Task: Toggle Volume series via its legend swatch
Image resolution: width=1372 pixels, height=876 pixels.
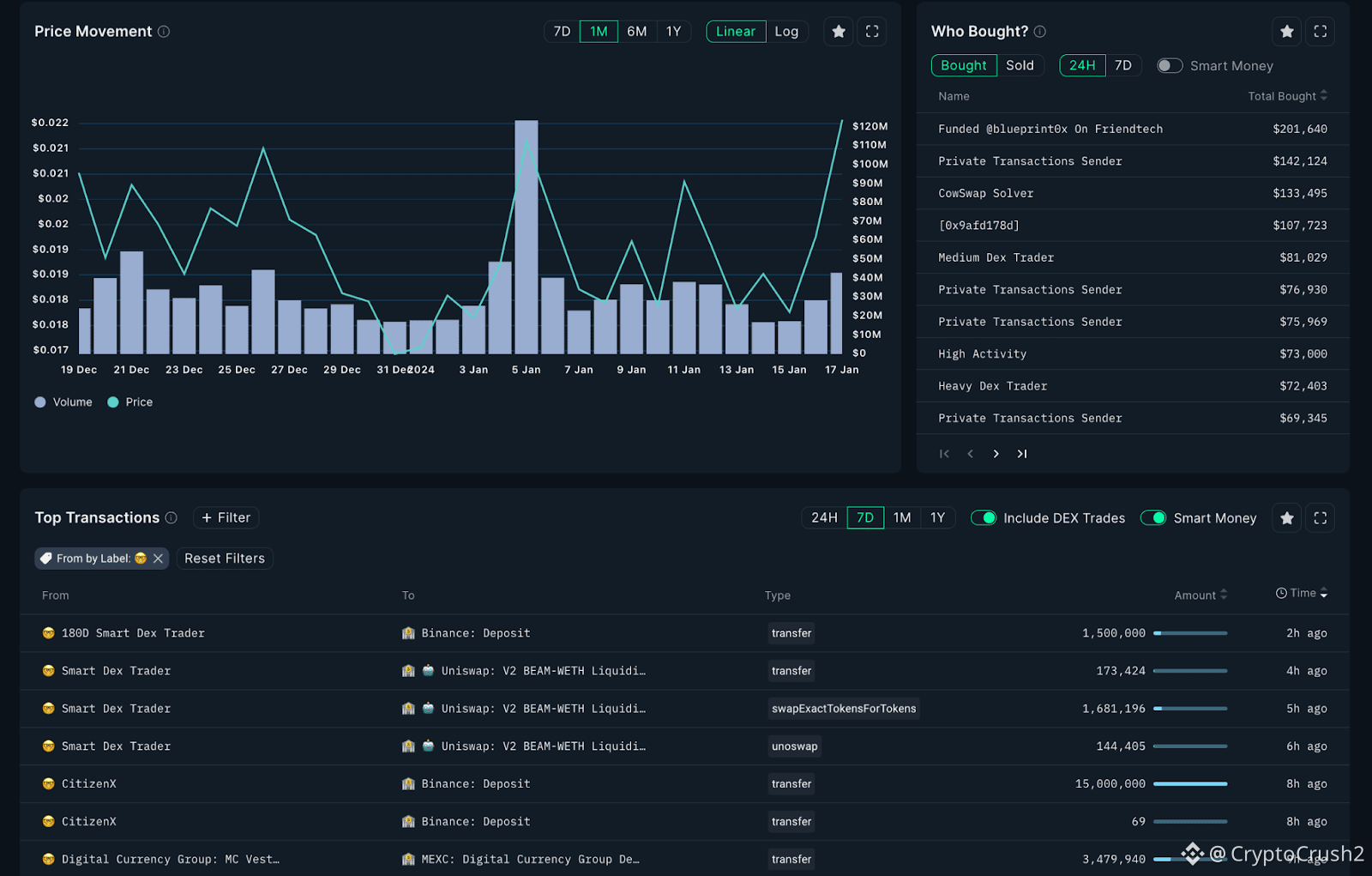Action: (40, 402)
